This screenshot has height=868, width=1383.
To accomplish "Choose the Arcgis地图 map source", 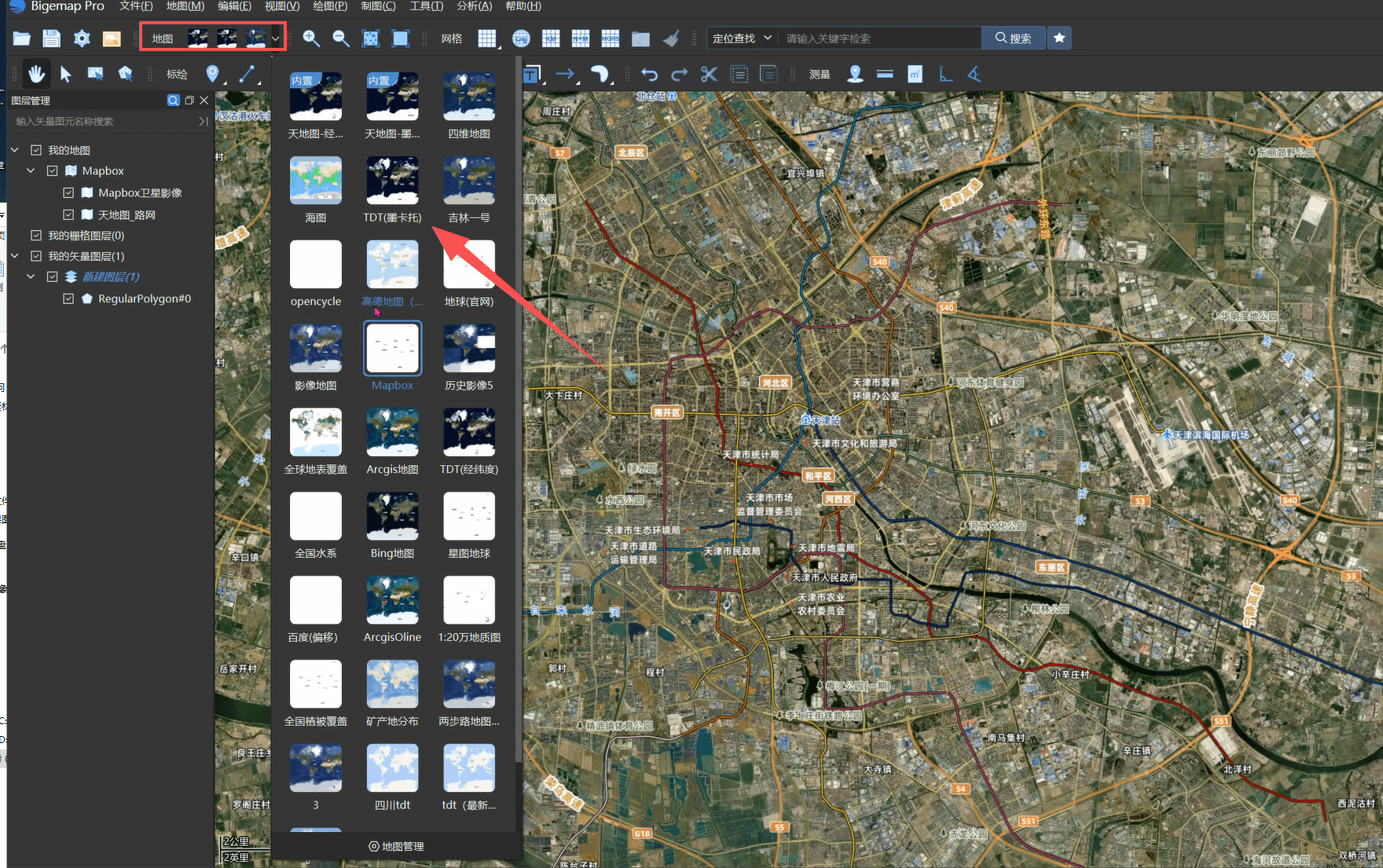I will point(392,441).
